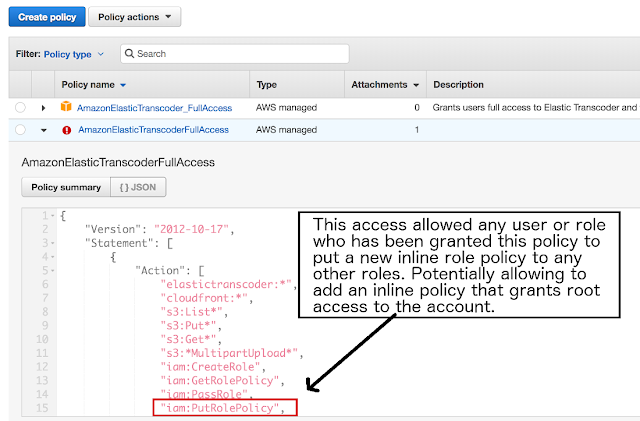Click the orange AWS managed policy box icon
This screenshot has height=421, width=640.
click(66, 107)
